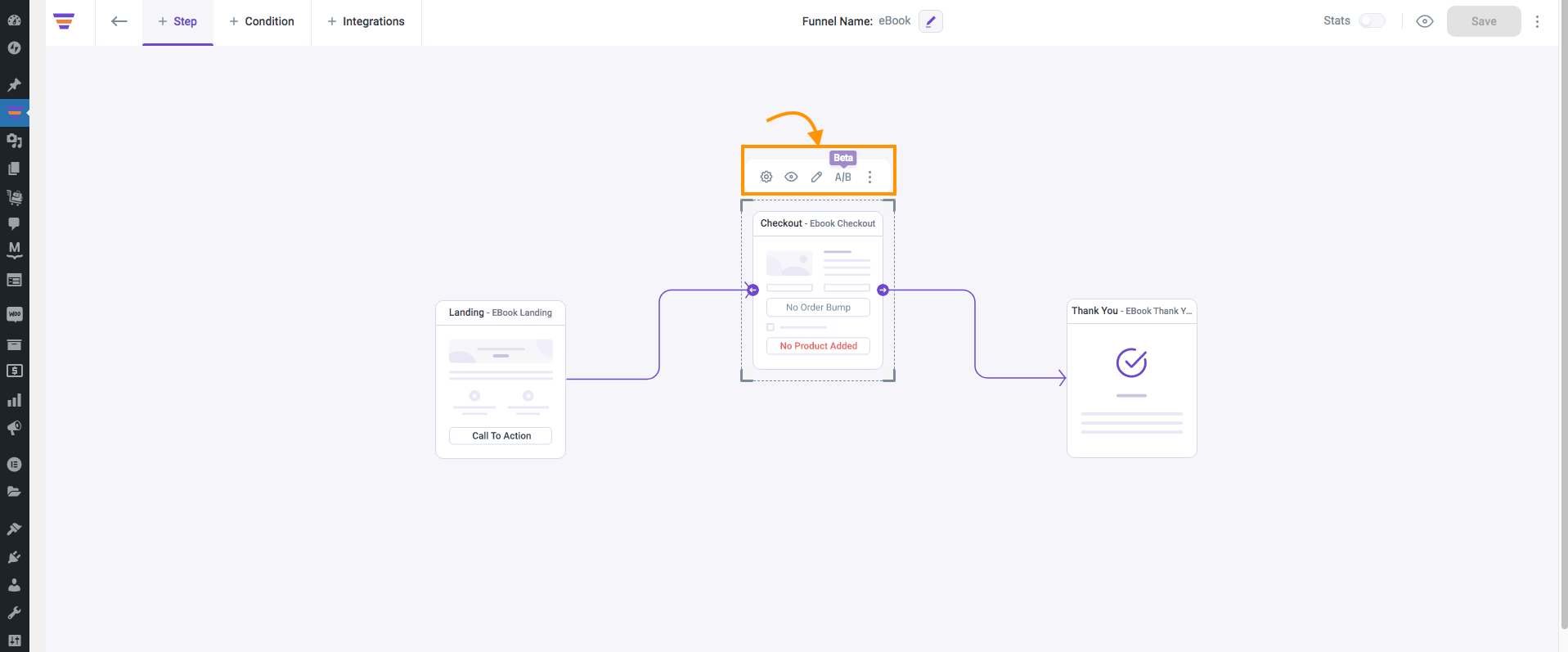Open Pages icon in sidebar
Screen dimensions: 1568x652
14,169
